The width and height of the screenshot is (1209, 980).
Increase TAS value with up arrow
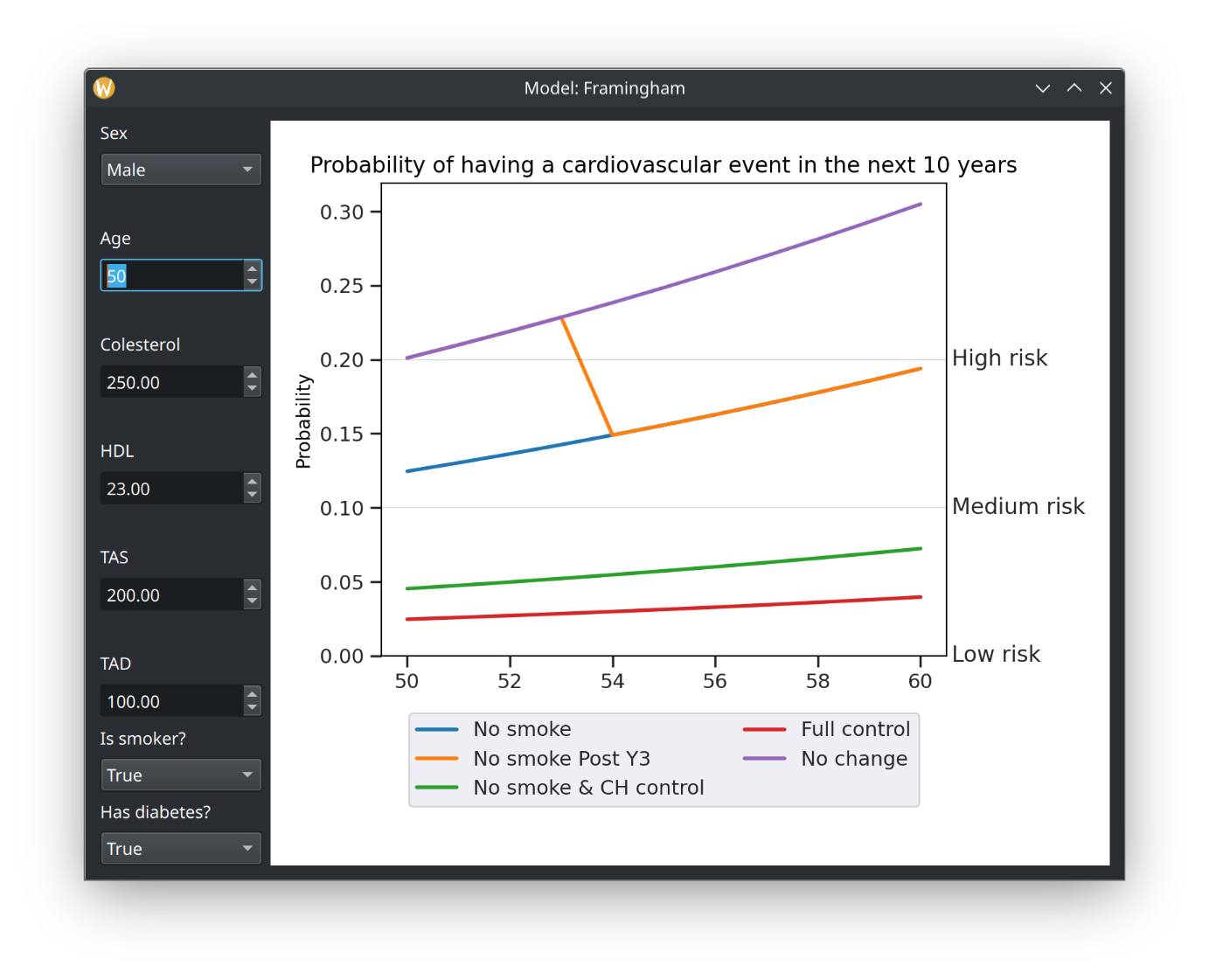click(x=252, y=587)
